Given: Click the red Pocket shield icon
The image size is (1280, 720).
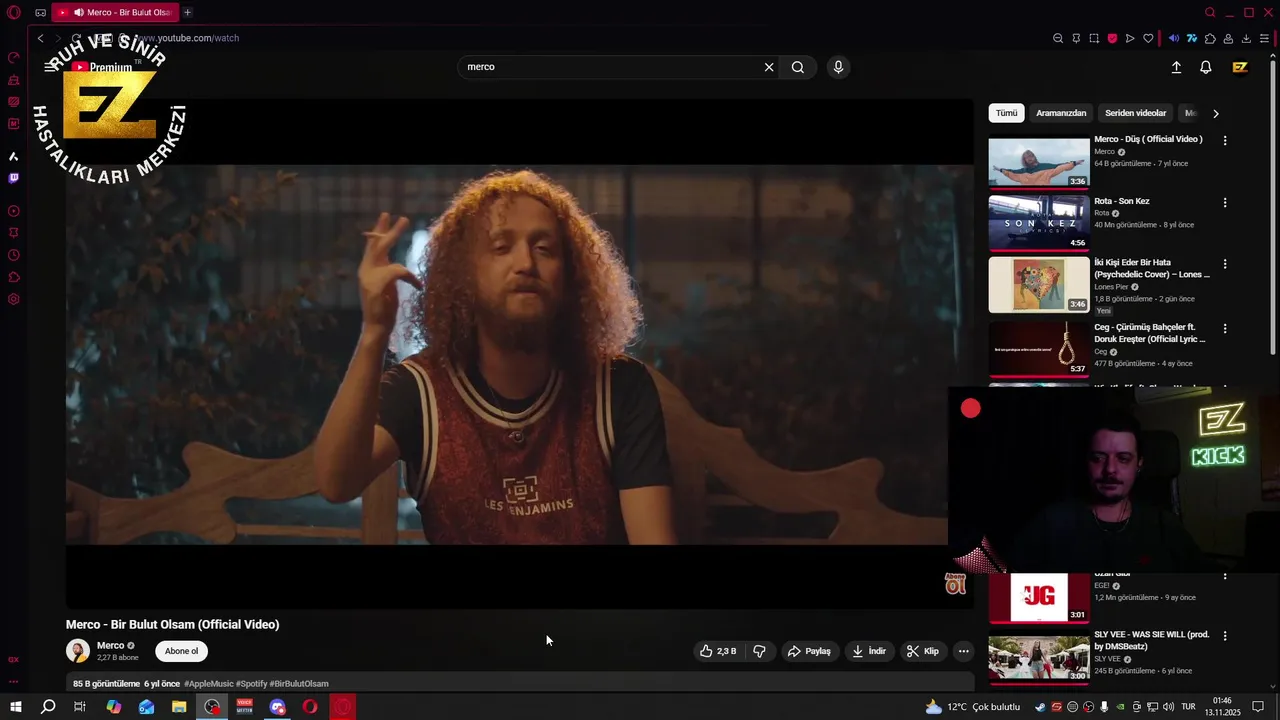Looking at the screenshot, I should pos(1112,39).
